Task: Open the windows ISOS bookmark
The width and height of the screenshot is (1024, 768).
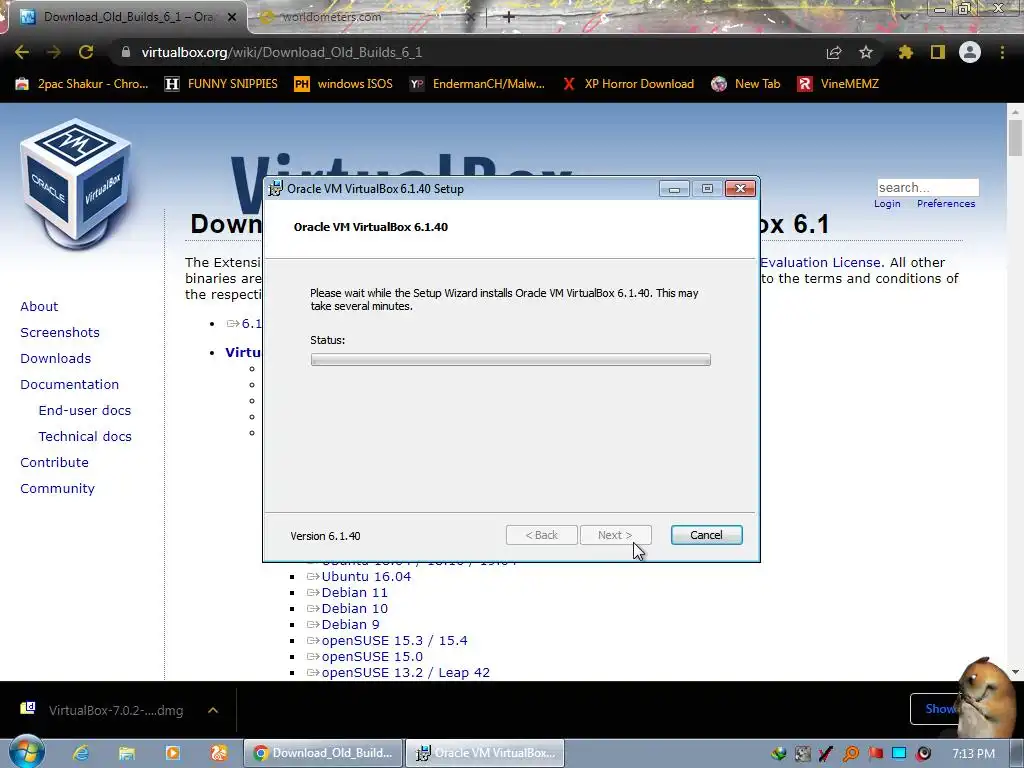Action: [x=344, y=84]
